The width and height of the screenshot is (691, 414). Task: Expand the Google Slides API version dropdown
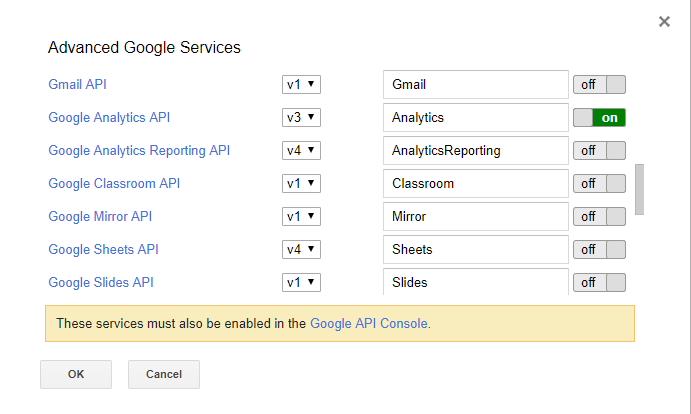pos(301,283)
